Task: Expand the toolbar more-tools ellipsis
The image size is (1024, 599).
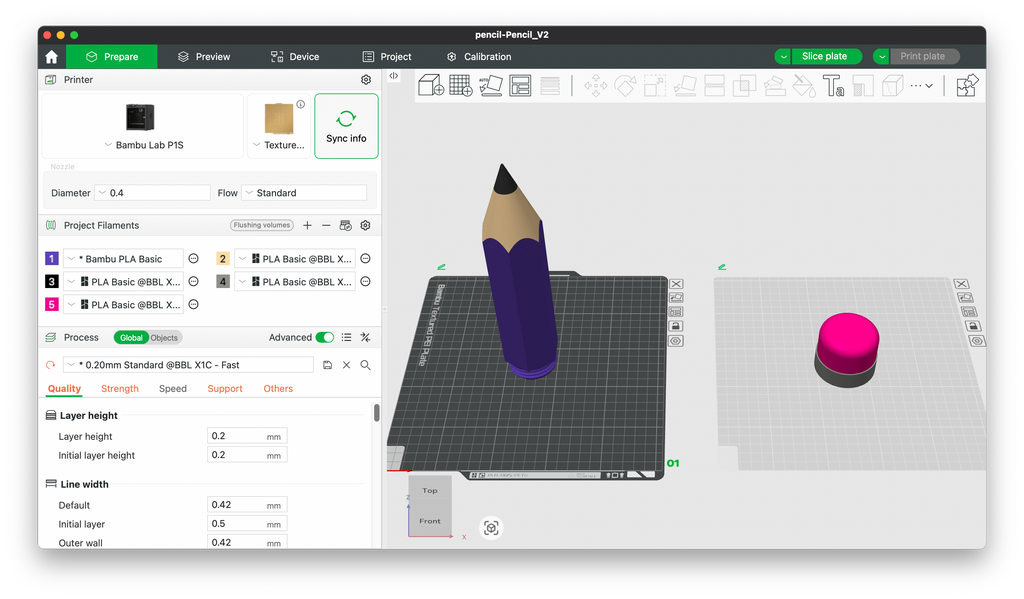Action: [x=921, y=86]
